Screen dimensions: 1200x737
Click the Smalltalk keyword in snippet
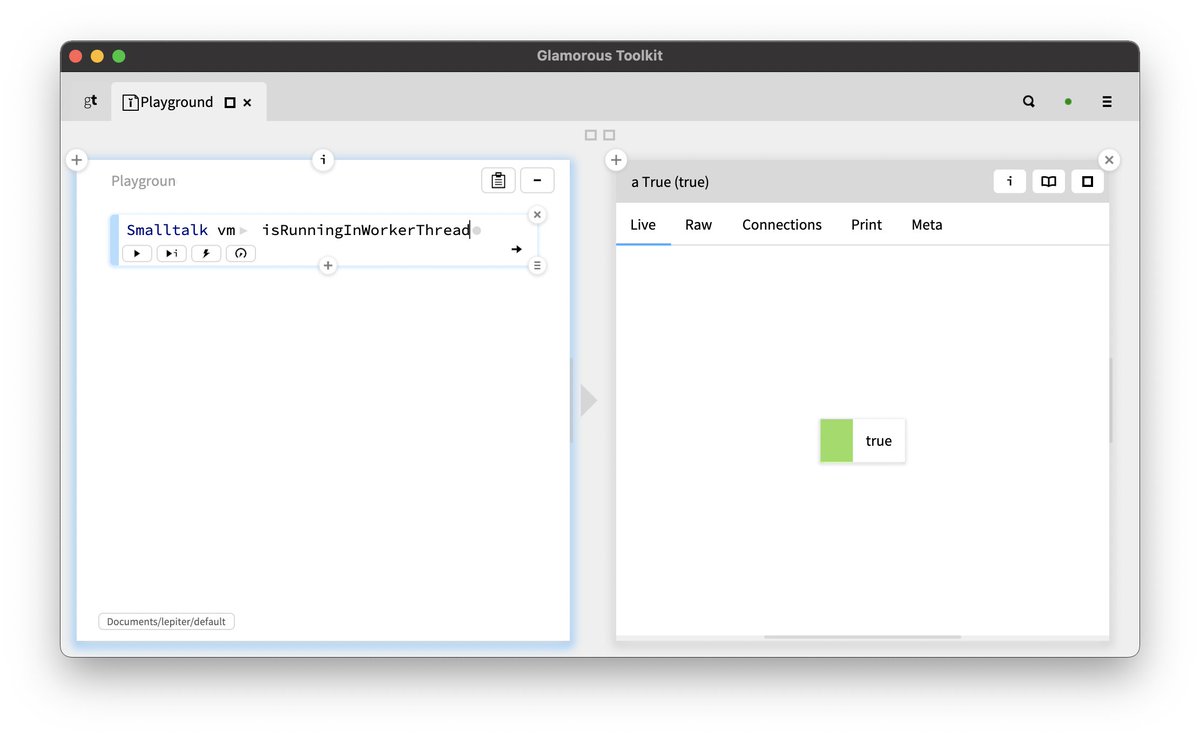[167, 230]
